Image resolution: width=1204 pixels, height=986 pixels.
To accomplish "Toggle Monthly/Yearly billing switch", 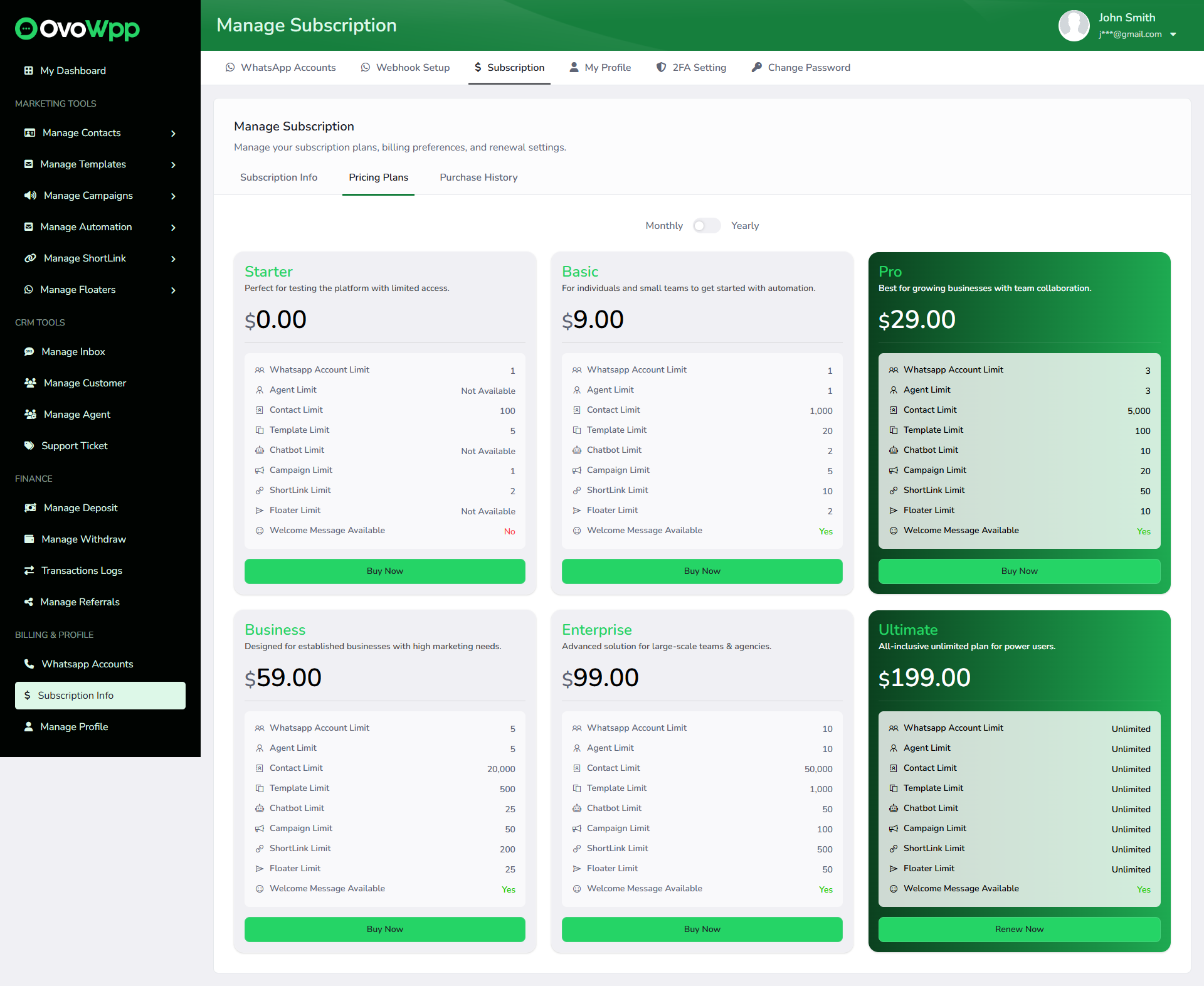I will tap(707, 226).
